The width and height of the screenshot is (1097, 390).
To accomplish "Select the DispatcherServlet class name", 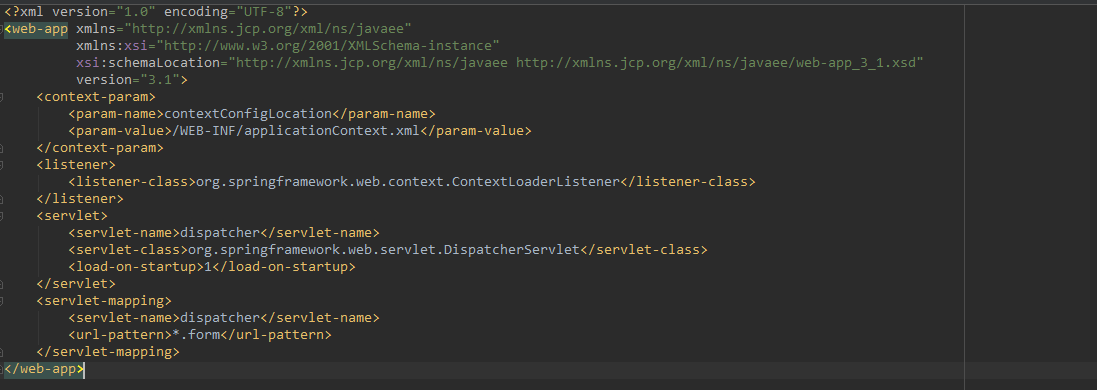I will (x=511, y=249).
